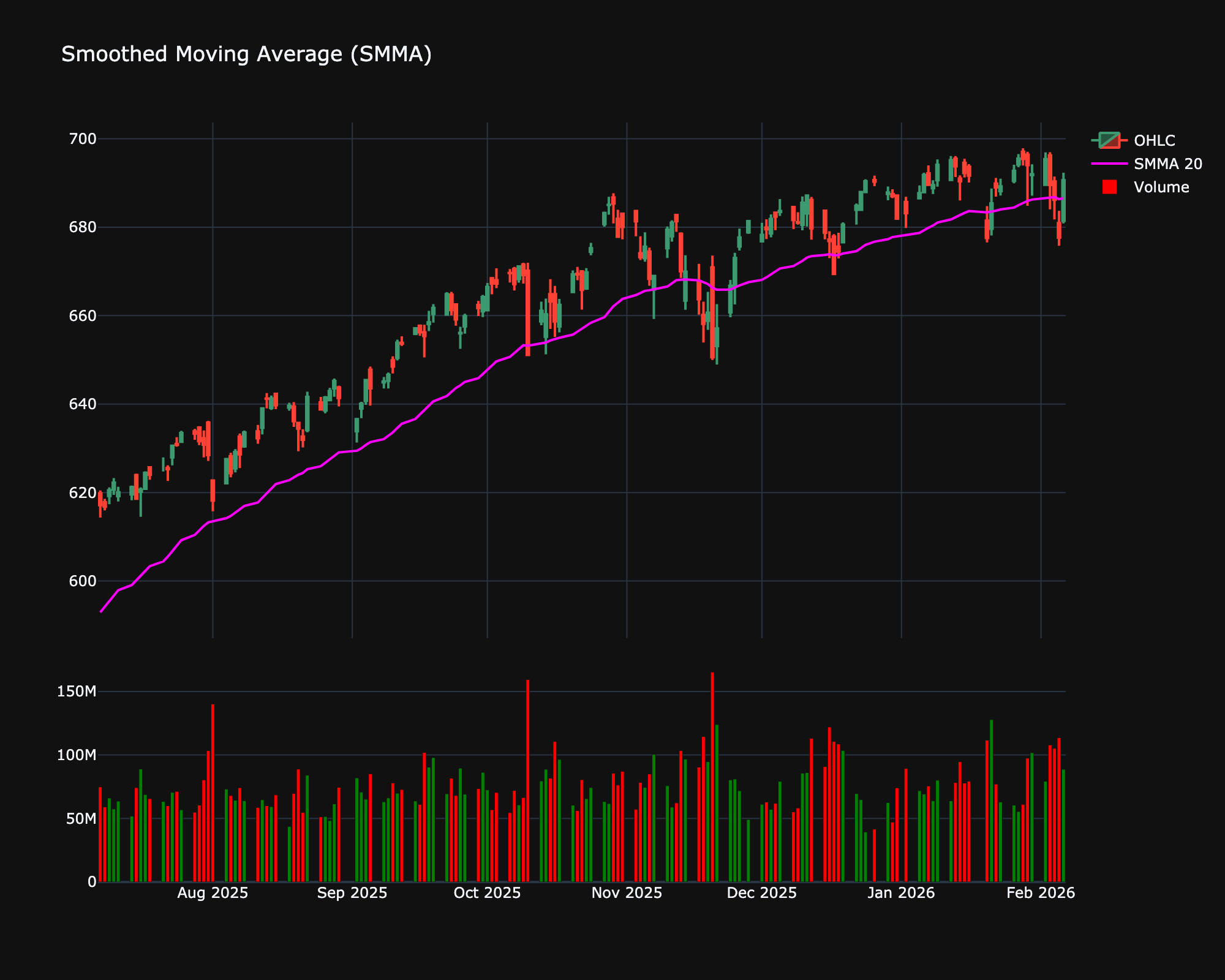
Task: Click the Oct 2025 x-axis label
Action: 487,893
